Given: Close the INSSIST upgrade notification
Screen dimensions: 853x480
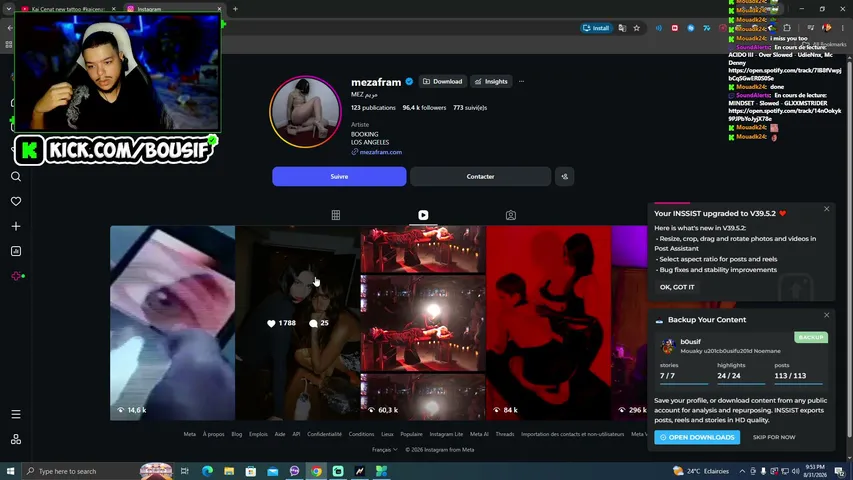Looking at the screenshot, I should [826, 209].
